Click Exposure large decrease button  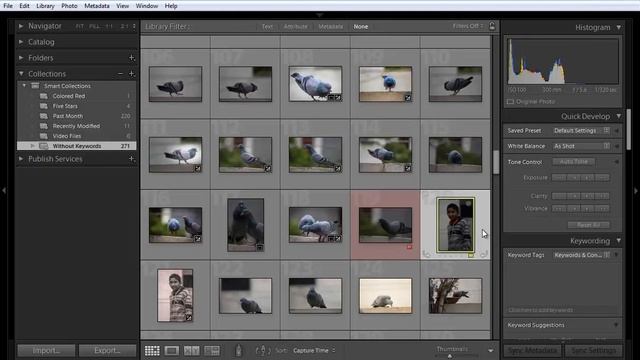[559, 178]
